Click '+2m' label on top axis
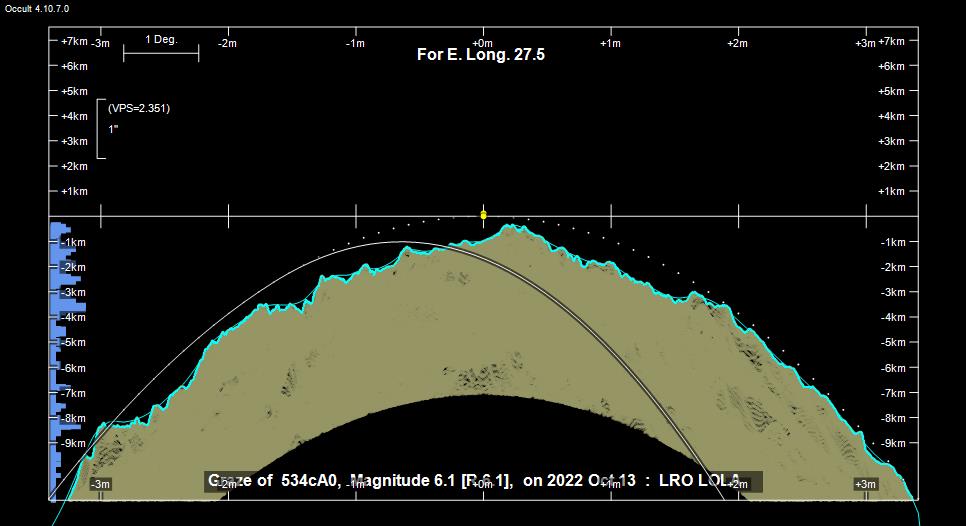Image resolution: width=966 pixels, height=526 pixels. [736, 43]
